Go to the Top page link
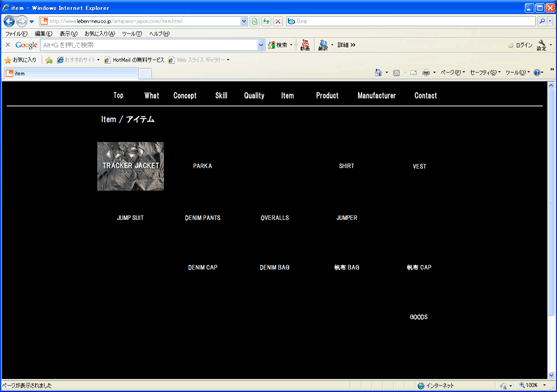557x392 pixels. pyautogui.click(x=118, y=96)
